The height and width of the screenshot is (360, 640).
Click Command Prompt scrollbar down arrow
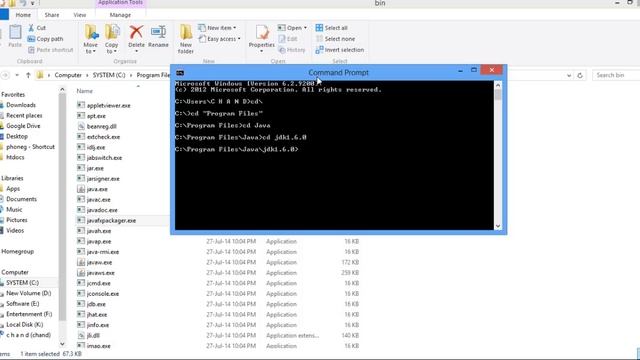pyautogui.click(x=498, y=226)
